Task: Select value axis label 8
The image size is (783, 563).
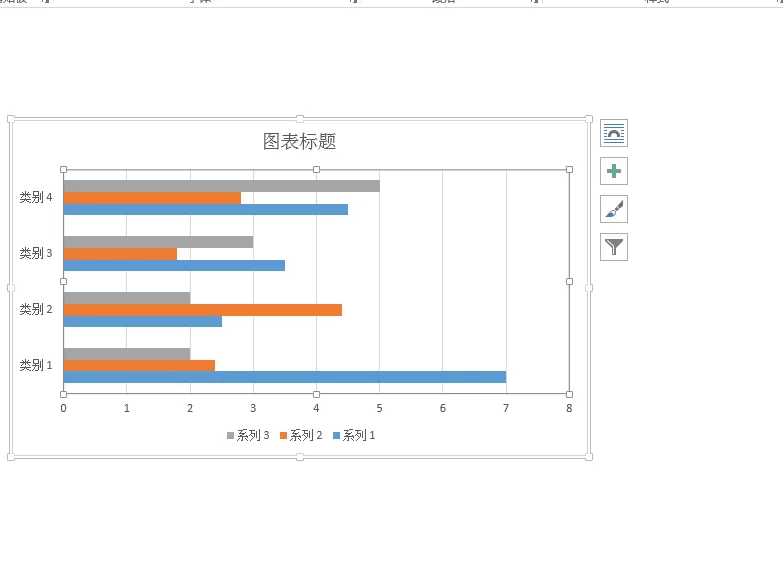Action: (x=569, y=408)
